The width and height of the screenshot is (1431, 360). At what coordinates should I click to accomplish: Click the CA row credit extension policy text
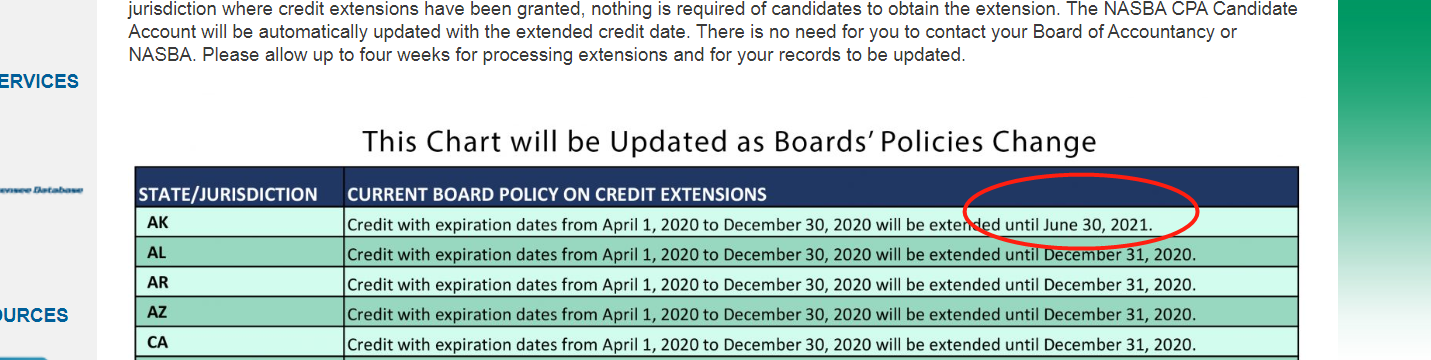click(771, 344)
